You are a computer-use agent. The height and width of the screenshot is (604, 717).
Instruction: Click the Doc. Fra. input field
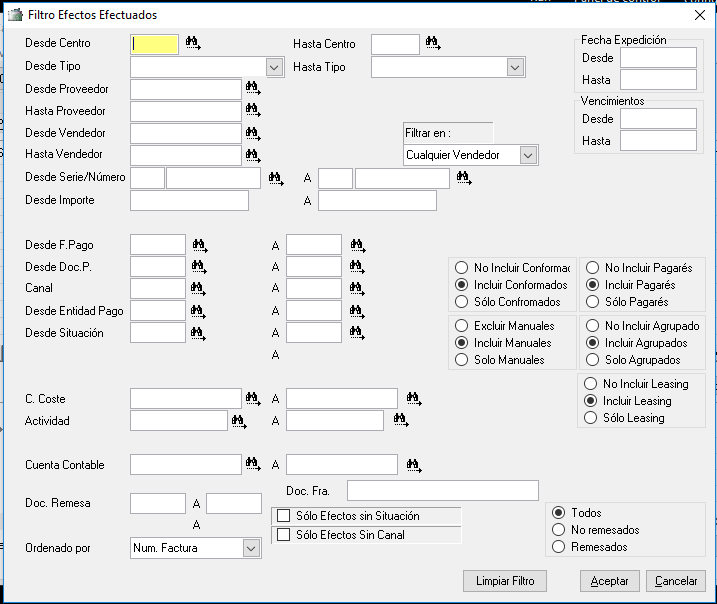(443, 491)
